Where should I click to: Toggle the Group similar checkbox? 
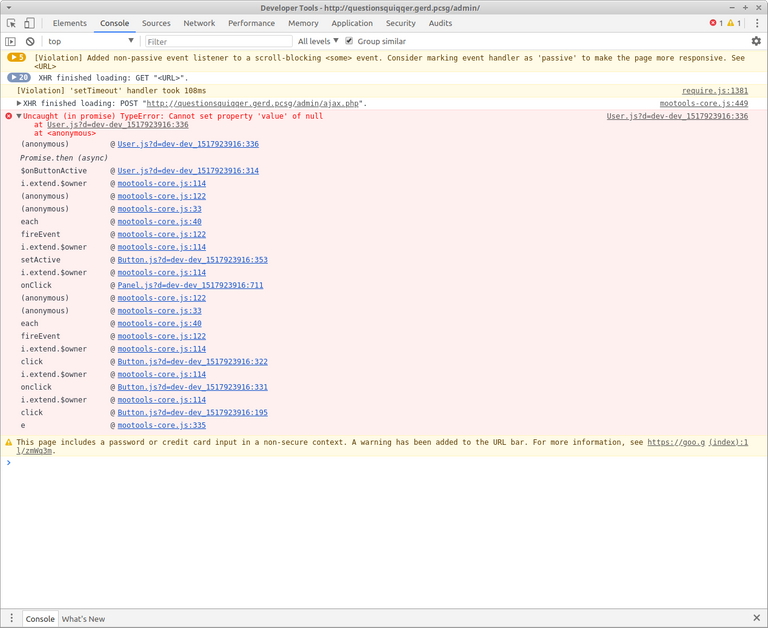click(x=349, y=42)
